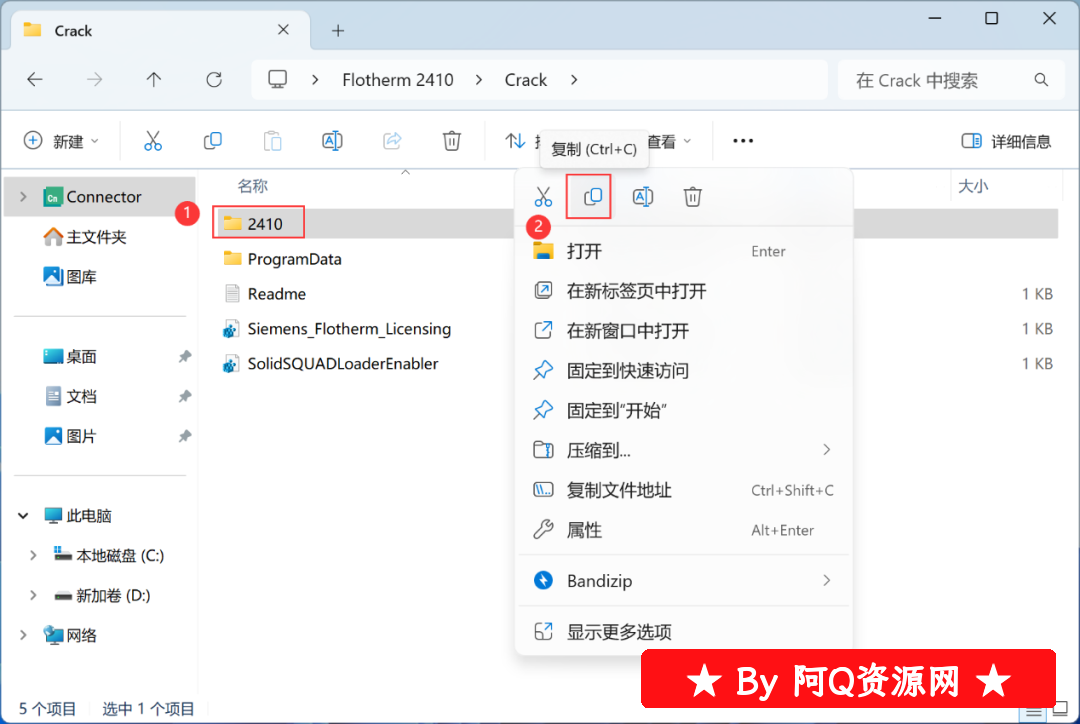The image size is (1080, 724).
Task: Click Copy icon in top toolbar
Action: click(x=213, y=141)
